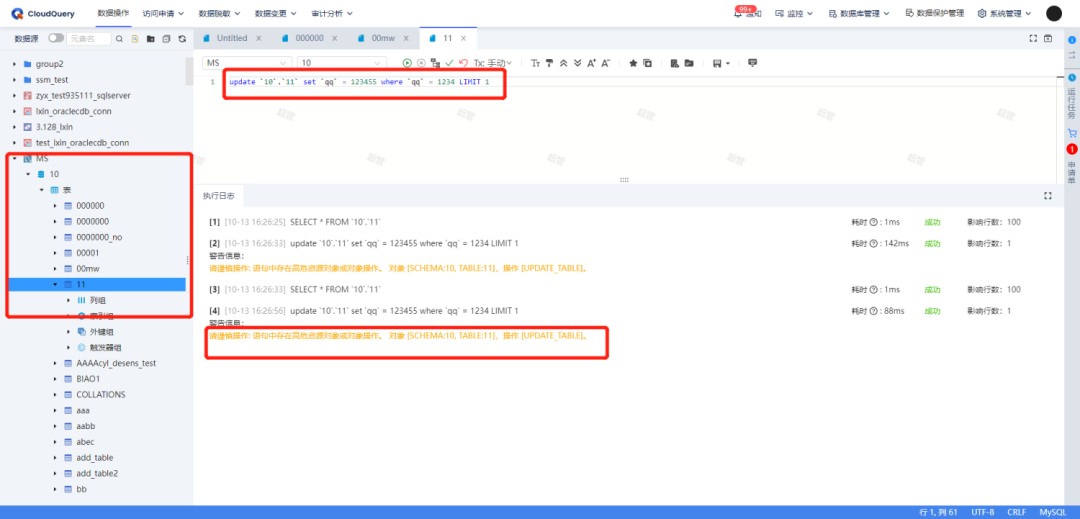Switch to the Untitled tab
The width and height of the screenshot is (1080, 519).
[x=231, y=39]
